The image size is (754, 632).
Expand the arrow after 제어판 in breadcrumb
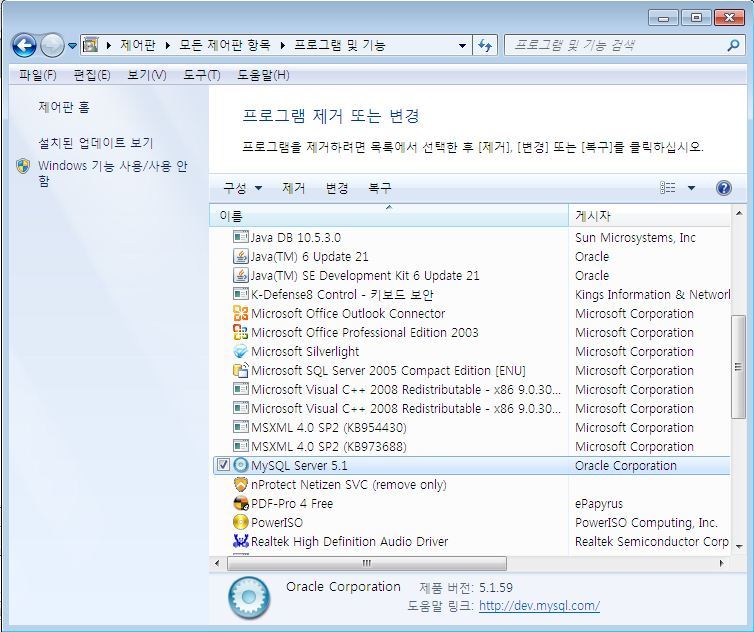[167, 45]
